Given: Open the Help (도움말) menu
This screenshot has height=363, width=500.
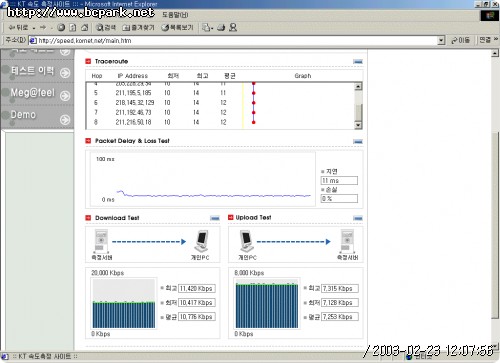Looking at the screenshot, I should click(175, 15).
